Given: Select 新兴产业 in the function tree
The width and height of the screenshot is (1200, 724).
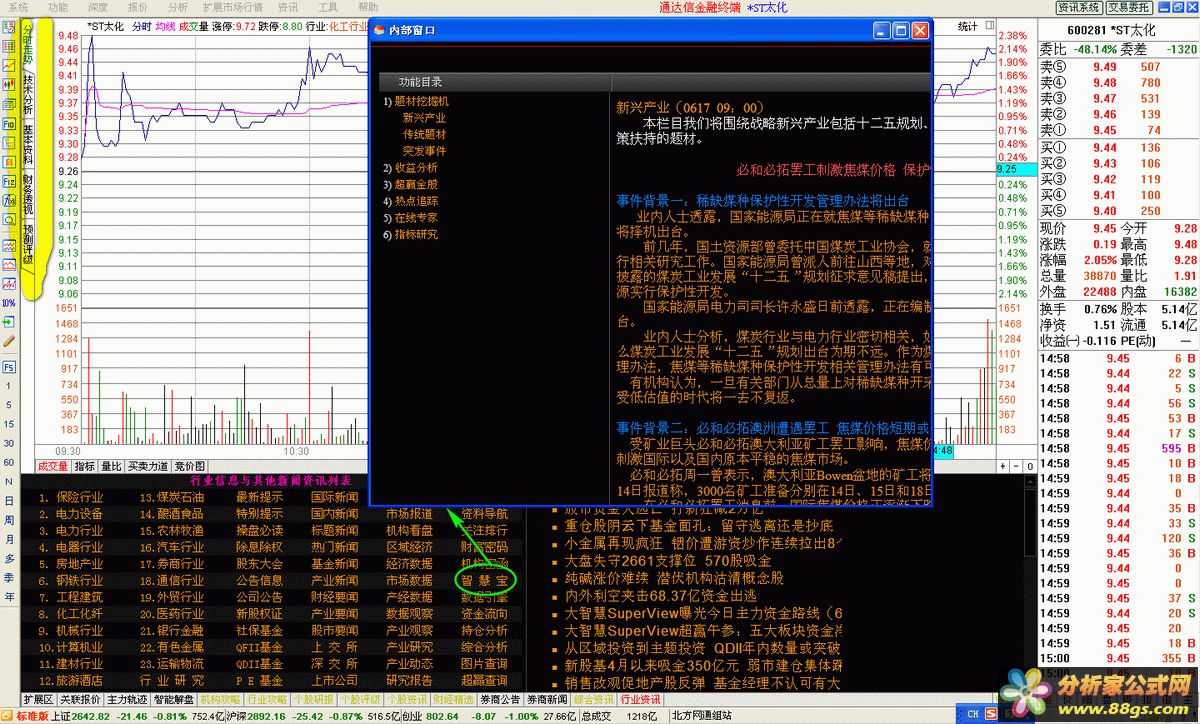Looking at the screenshot, I should pyautogui.click(x=424, y=118).
